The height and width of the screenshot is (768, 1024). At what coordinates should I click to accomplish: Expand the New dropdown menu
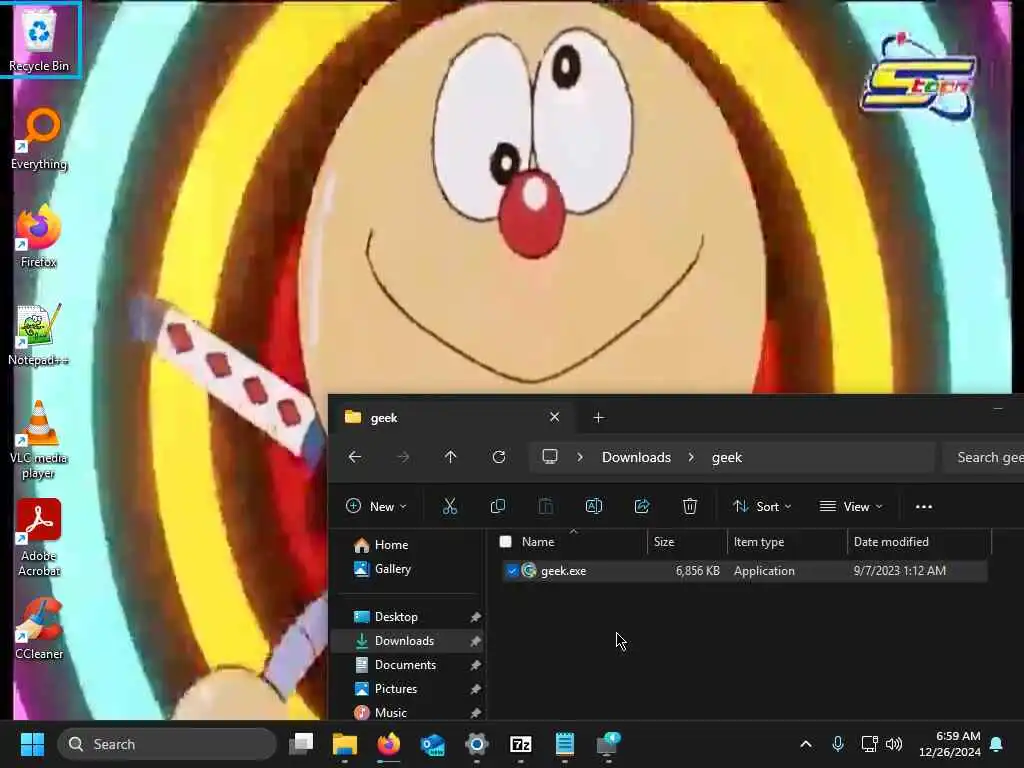point(376,506)
